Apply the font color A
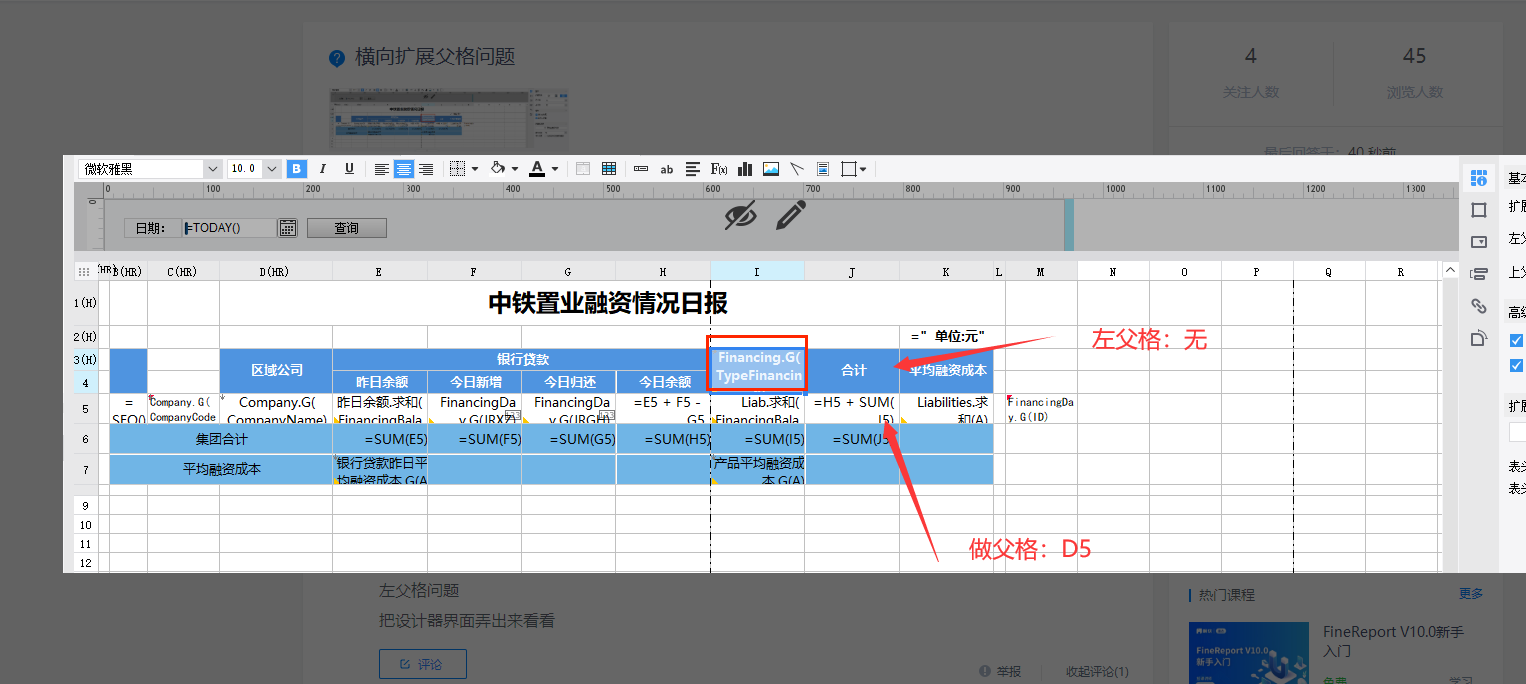1526x684 pixels. tap(537, 169)
